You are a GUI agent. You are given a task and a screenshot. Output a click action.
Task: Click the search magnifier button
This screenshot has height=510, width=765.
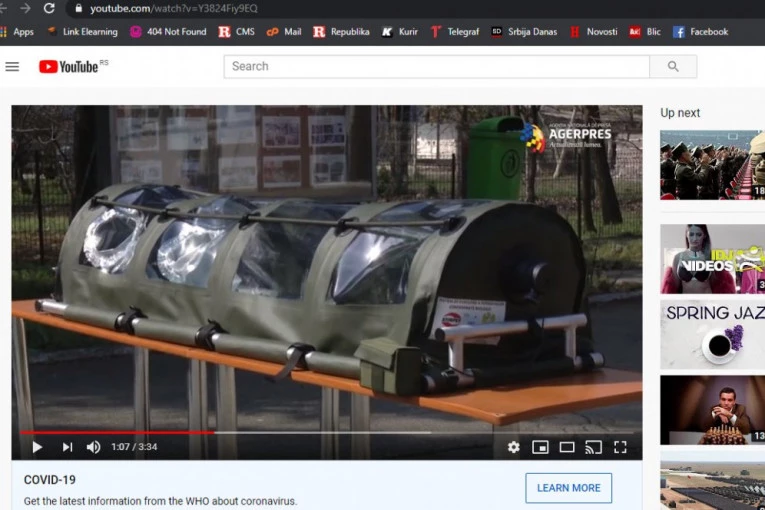(673, 67)
